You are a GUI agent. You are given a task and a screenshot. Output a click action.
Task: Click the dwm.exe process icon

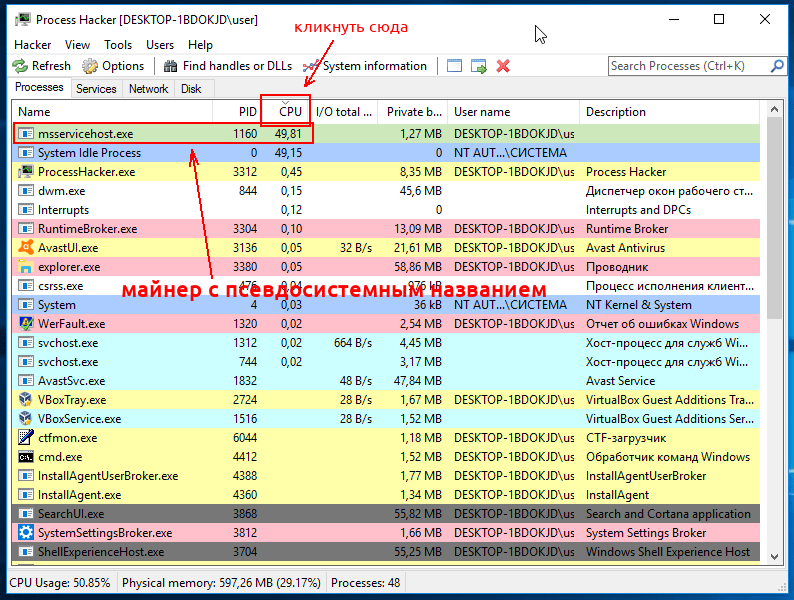pyautogui.click(x=26, y=191)
